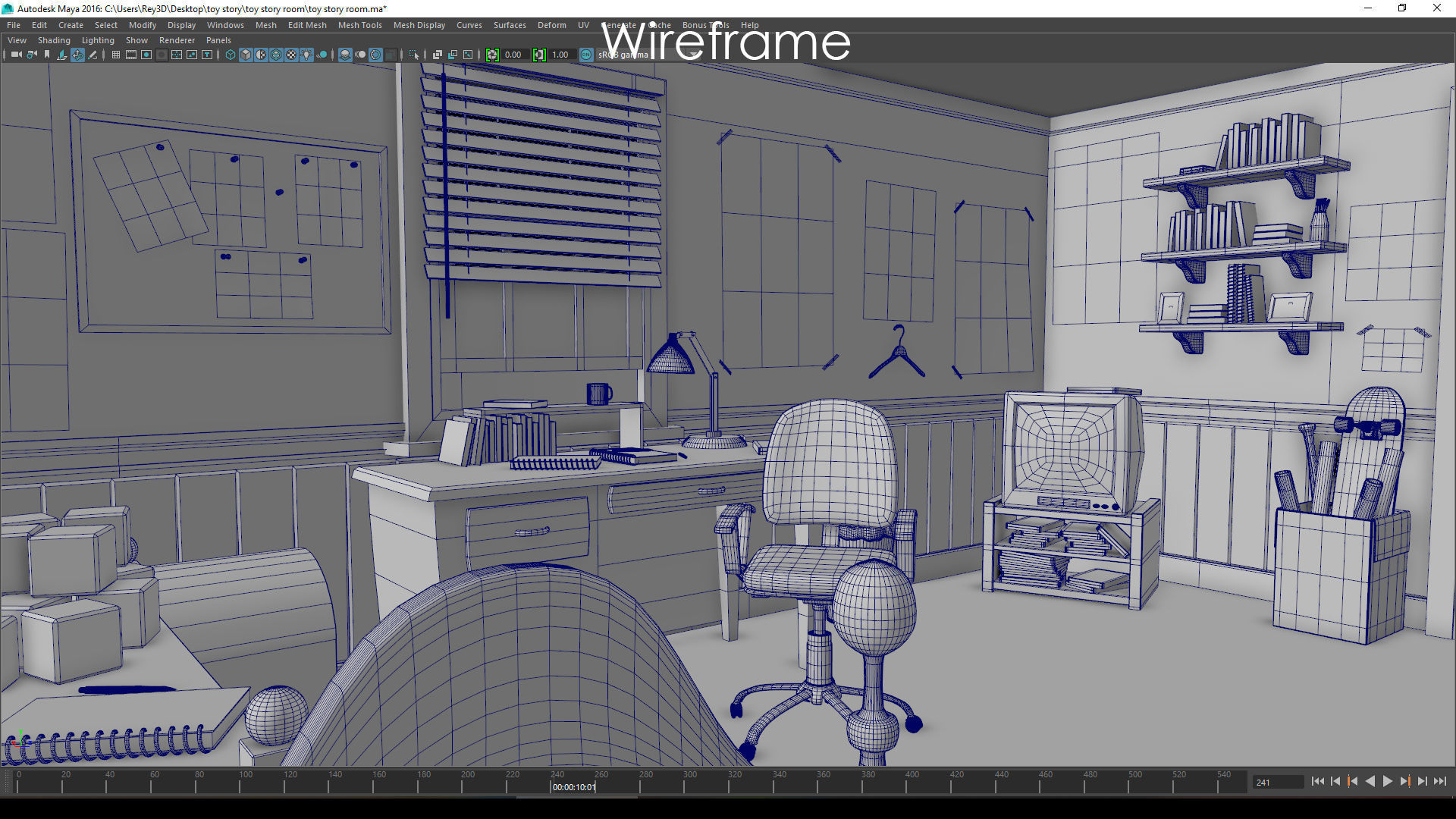Image resolution: width=1456 pixels, height=819 pixels.
Task: Open the panel Shading menu
Action: (x=54, y=40)
